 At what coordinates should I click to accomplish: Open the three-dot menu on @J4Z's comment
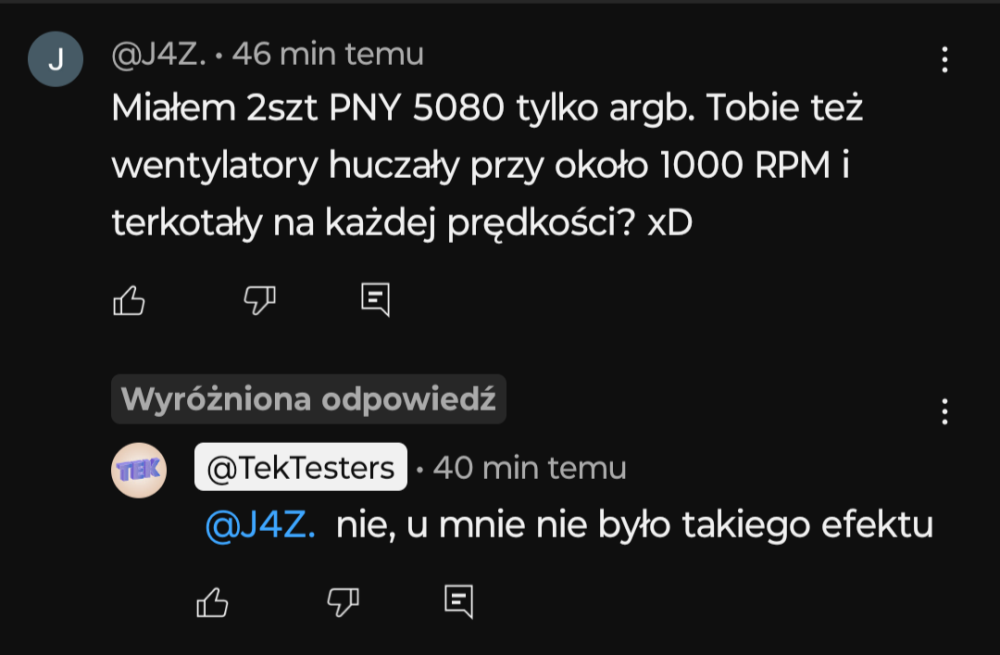pyautogui.click(x=945, y=60)
